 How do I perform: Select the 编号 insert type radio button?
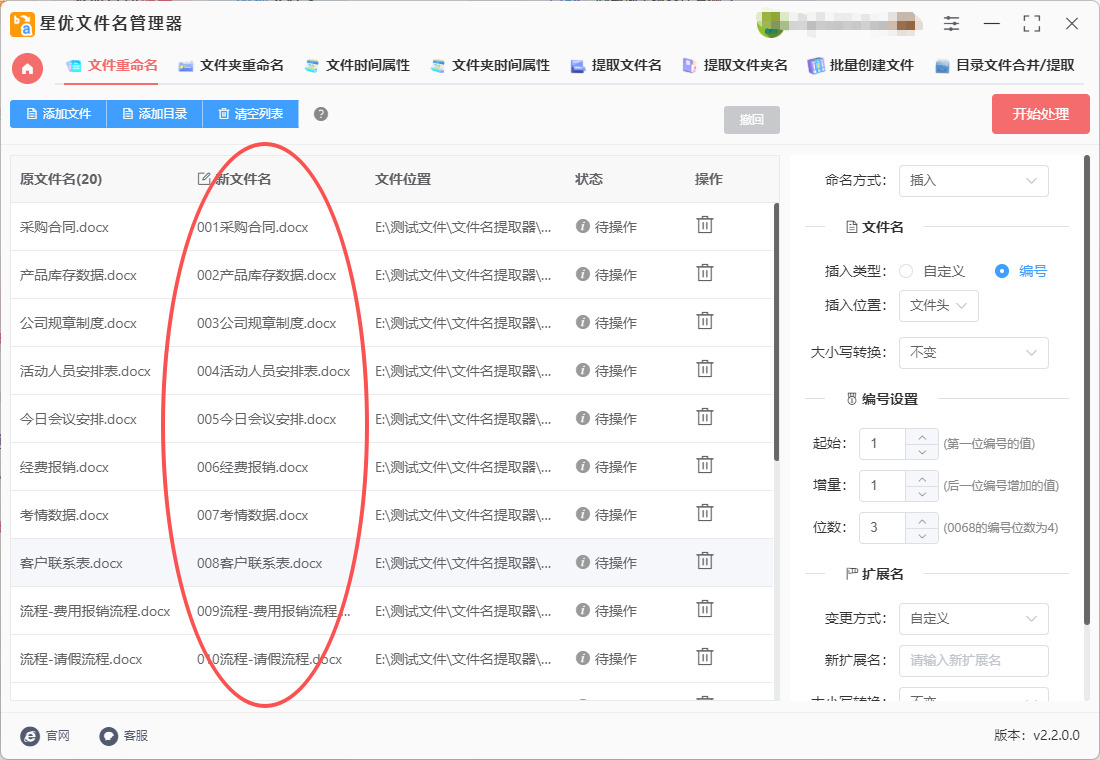1001,271
